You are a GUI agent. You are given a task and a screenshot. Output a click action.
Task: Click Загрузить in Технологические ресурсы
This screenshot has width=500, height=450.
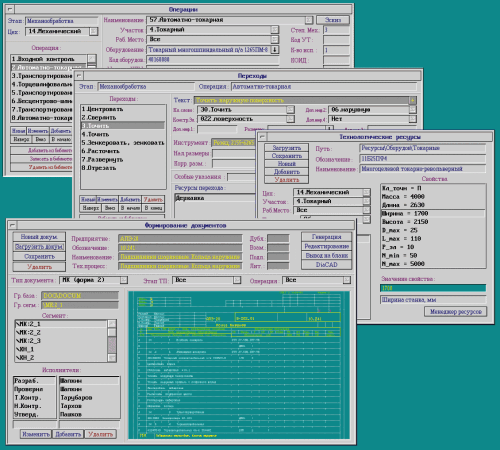[x=287, y=148]
